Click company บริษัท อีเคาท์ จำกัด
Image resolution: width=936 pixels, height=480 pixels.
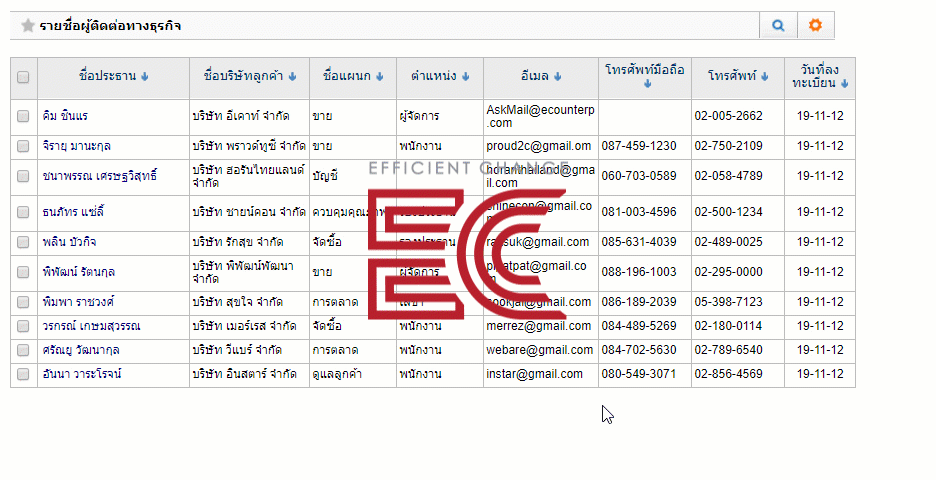click(x=241, y=116)
